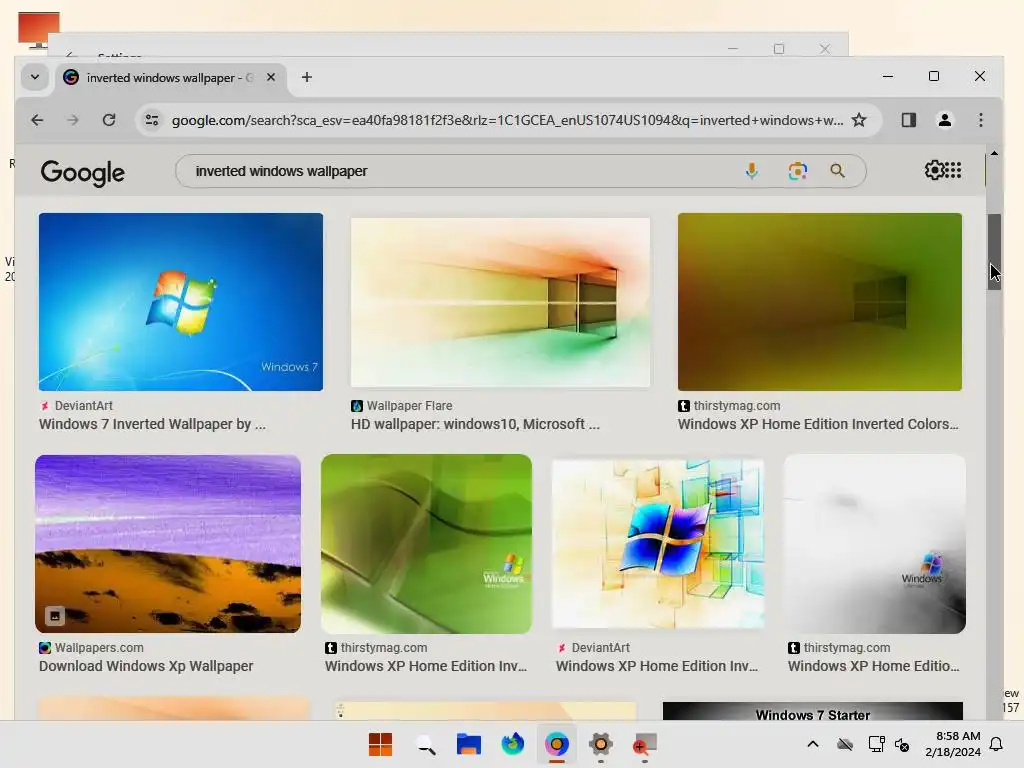This screenshot has width=1024, height=768.
Task: Click the scrollbar up arrow
Action: [x=994, y=153]
